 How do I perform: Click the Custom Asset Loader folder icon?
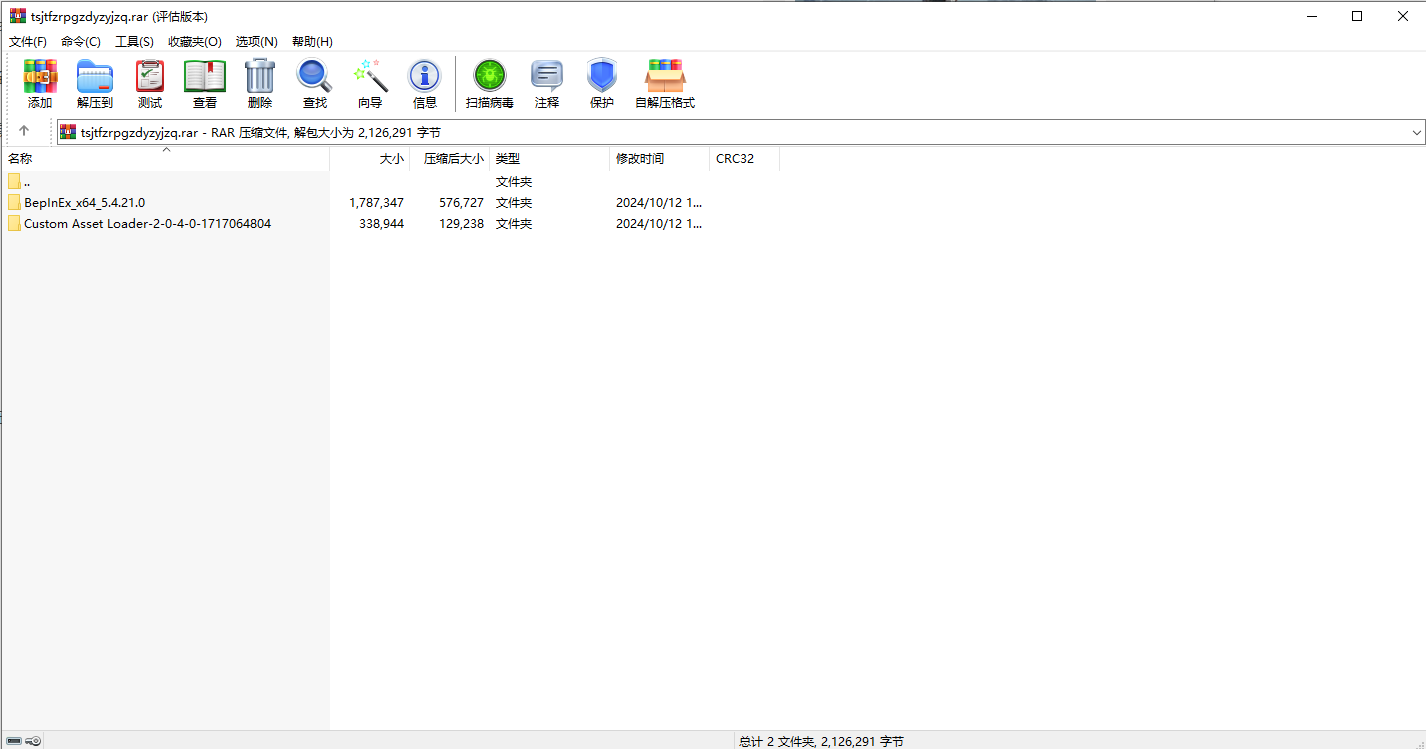pyautogui.click(x=14, y=223)
